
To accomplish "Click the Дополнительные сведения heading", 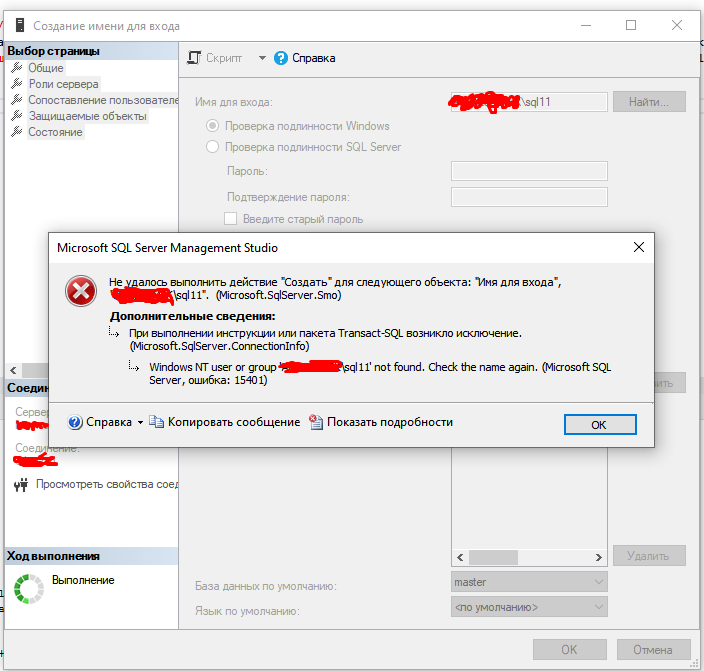I will tap(193, 316).
